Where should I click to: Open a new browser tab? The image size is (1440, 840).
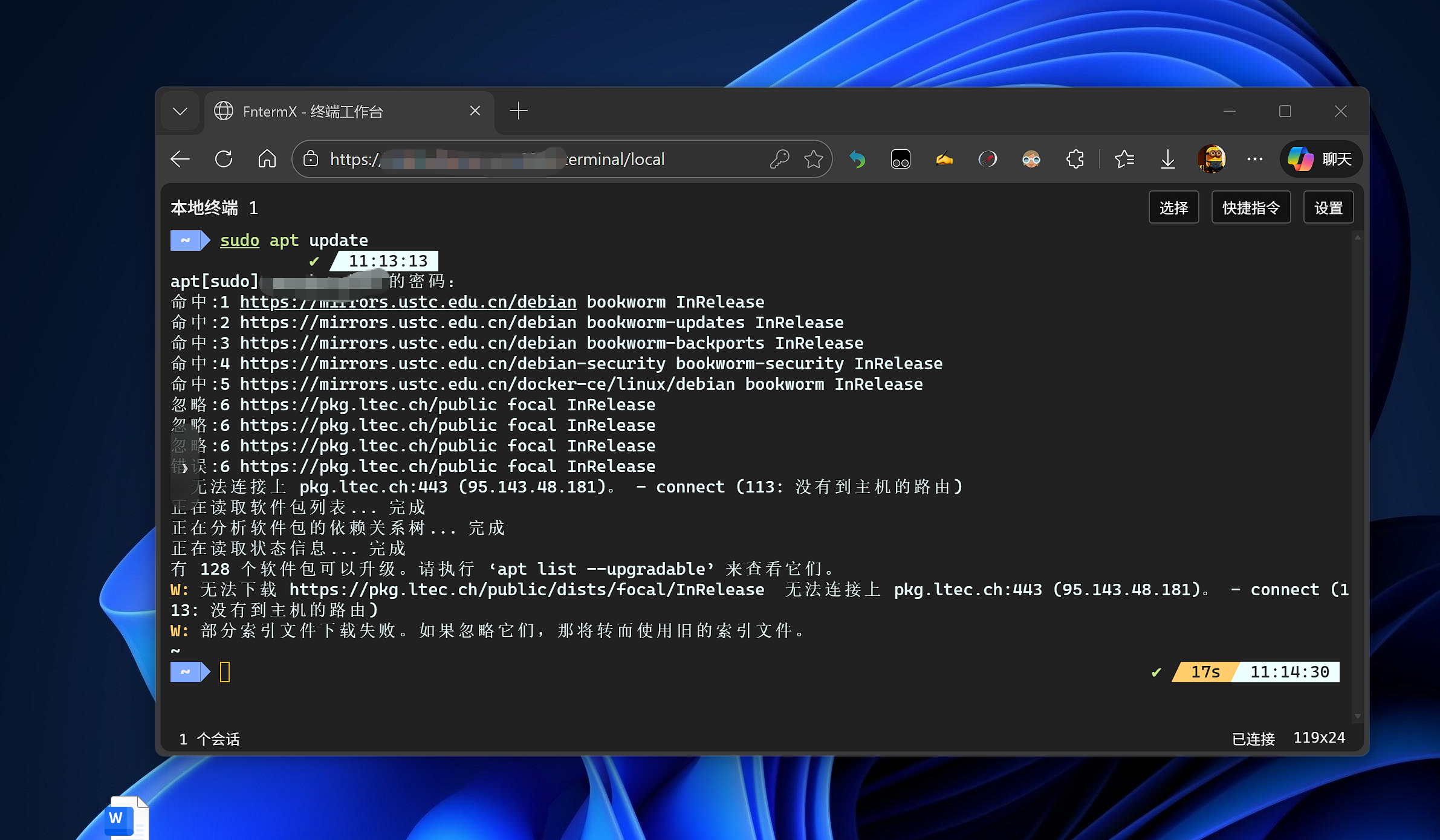coord(519,111)
